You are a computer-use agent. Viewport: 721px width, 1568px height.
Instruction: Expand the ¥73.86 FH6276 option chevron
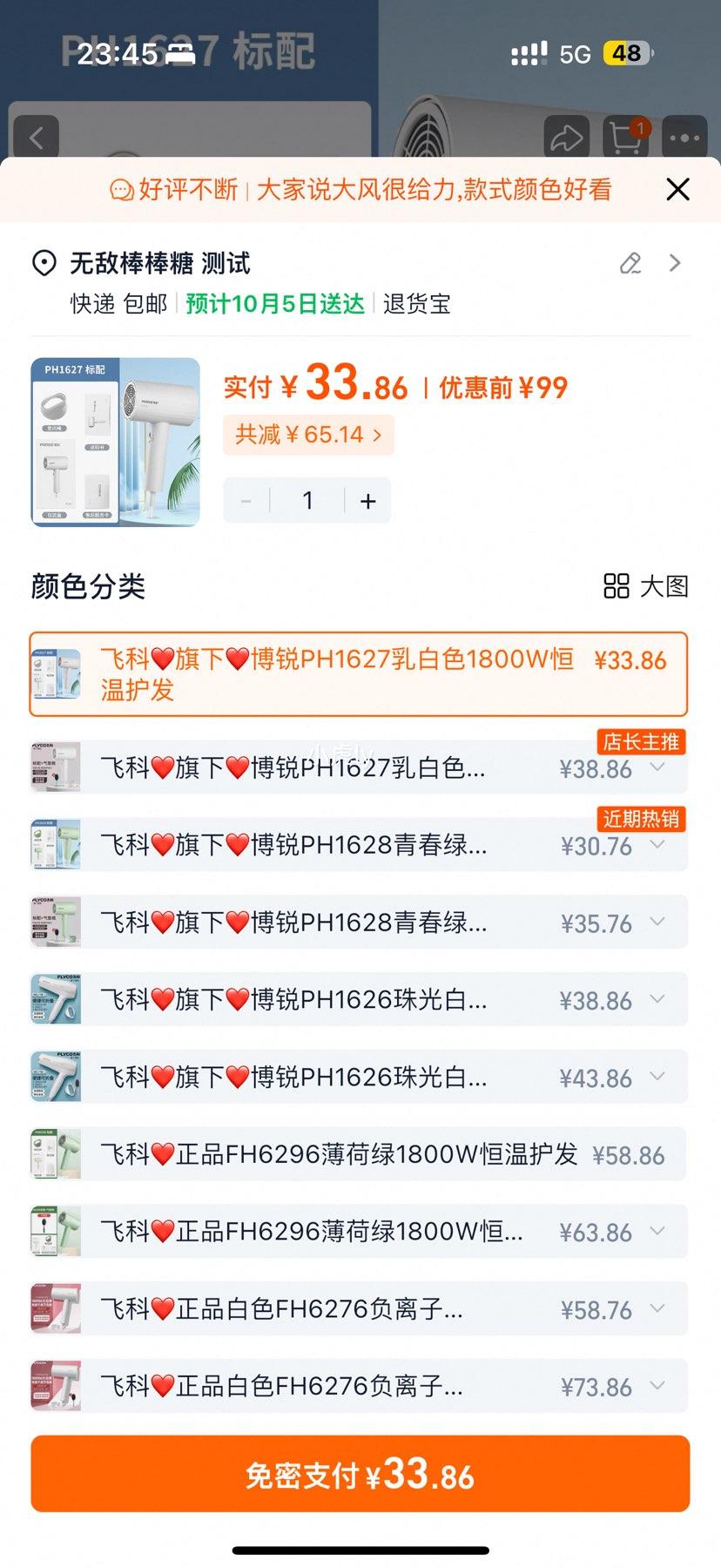[x=657, y=1385]
